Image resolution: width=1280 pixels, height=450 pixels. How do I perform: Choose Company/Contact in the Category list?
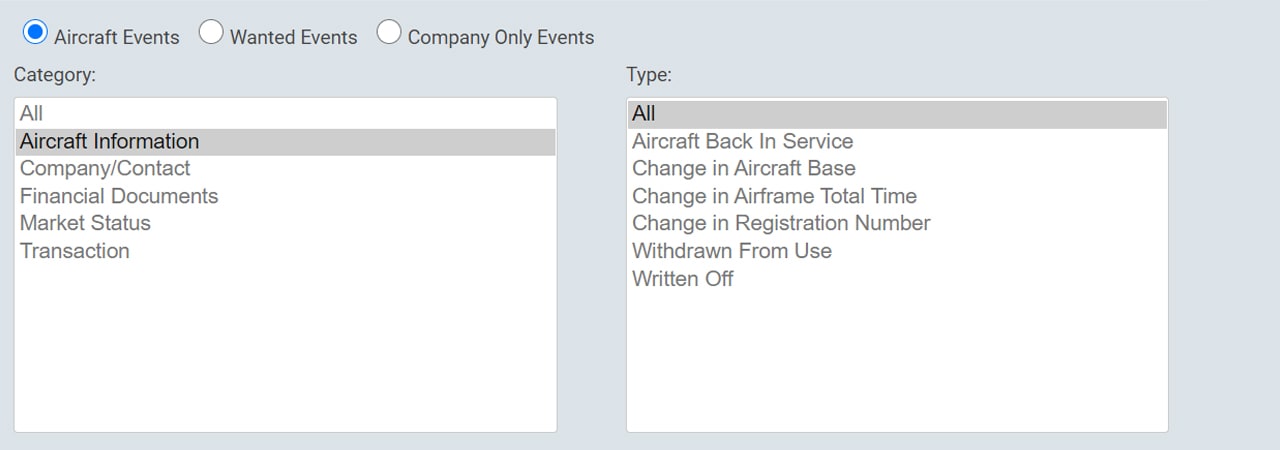point(285,168)
